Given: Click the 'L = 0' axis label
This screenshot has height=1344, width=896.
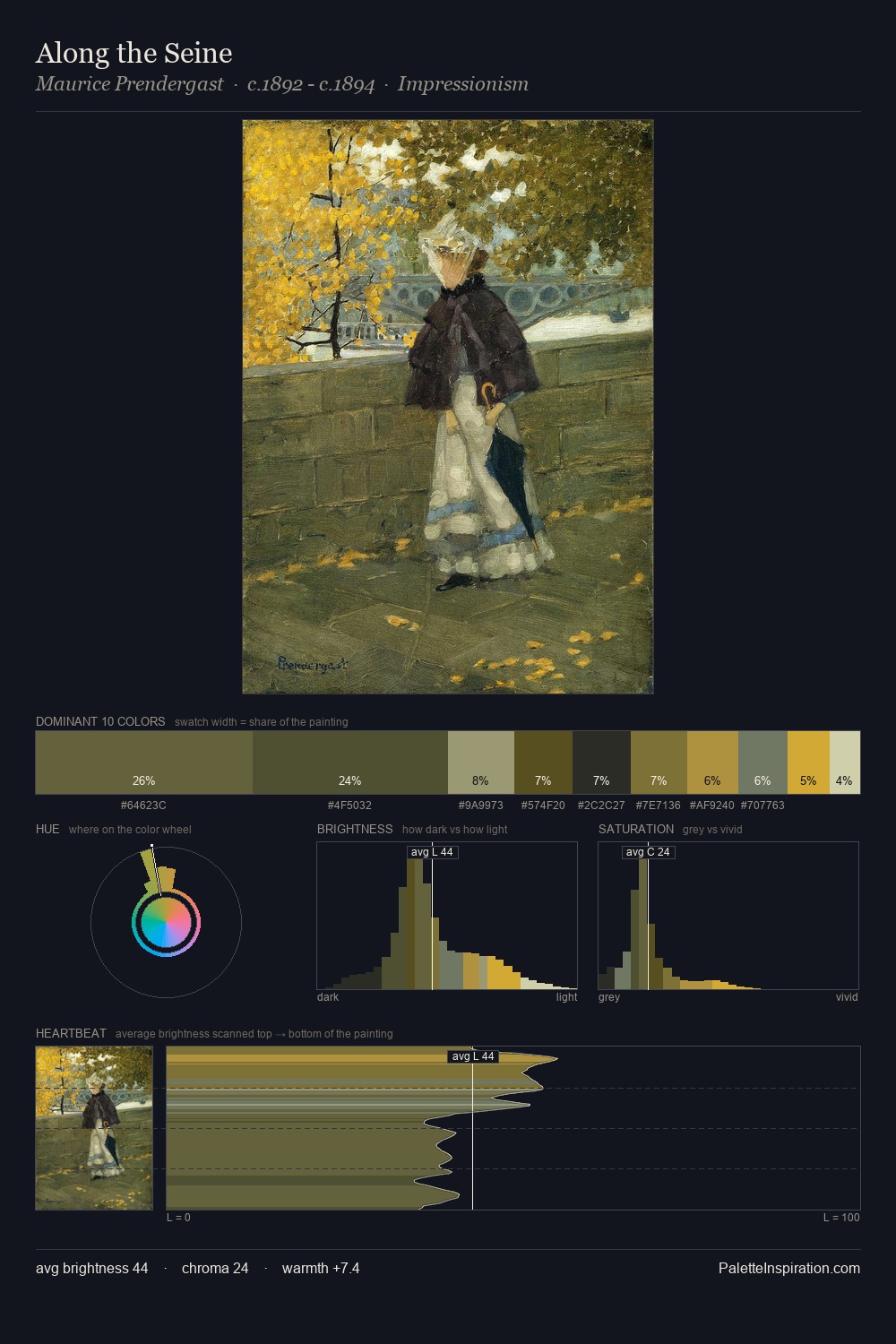Looking at the screenshot, I should (x=178, y=1218).
